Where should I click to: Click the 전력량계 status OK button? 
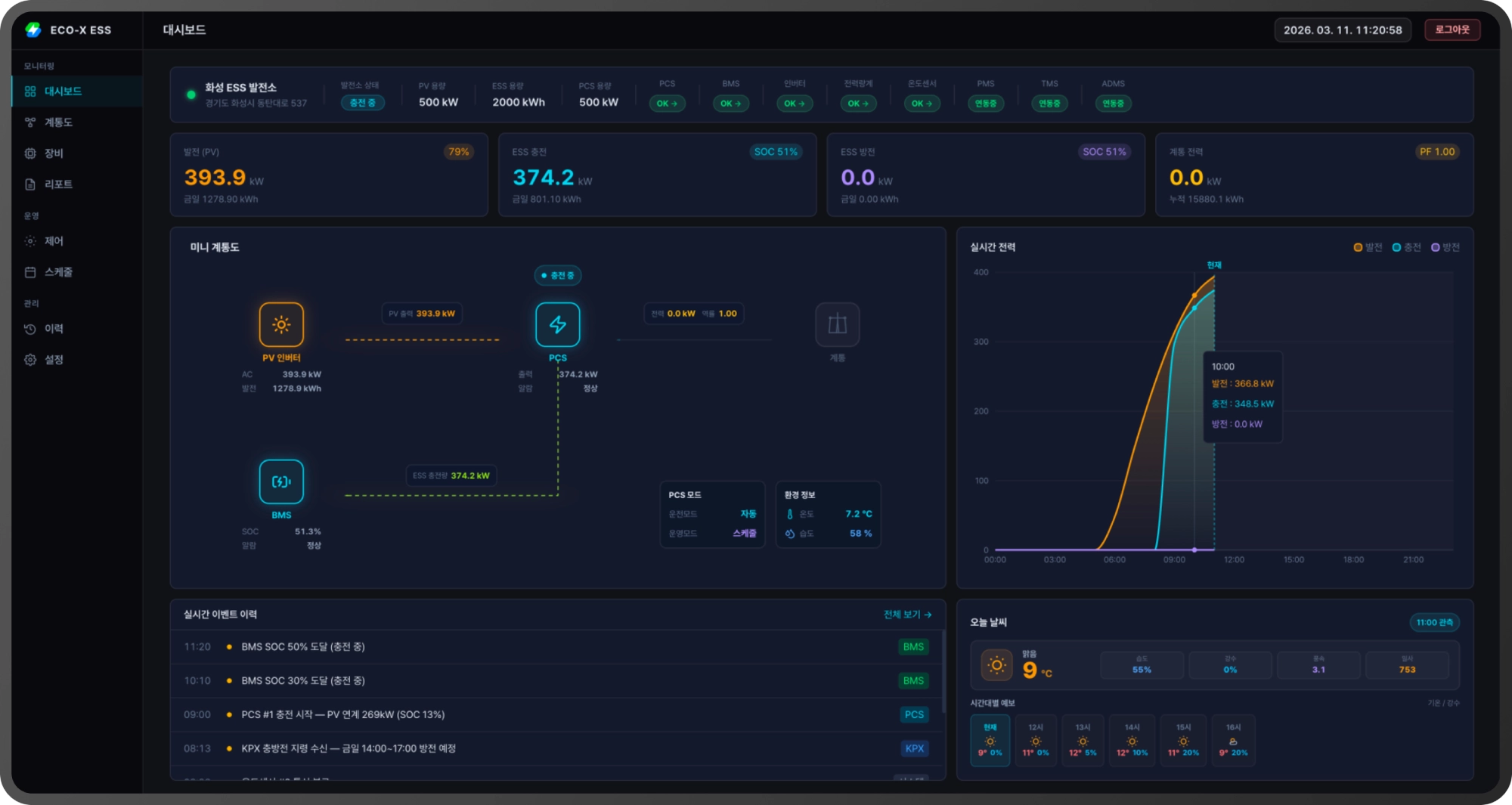(x=858, y=103)
